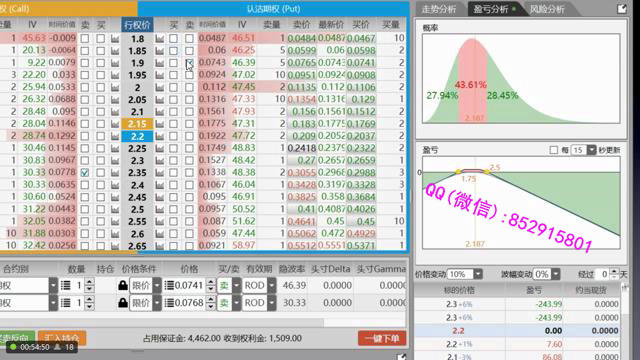Image resolution: width=640 pixels, height=360 pixels.
Task: Switch to 风险分析 tab
Action: (x=547, y=9)
